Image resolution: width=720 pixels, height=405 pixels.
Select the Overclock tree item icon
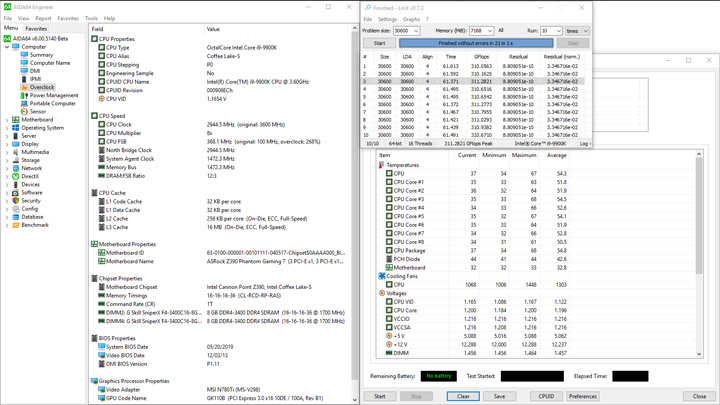pyautogui.click(x=25, y=87)
